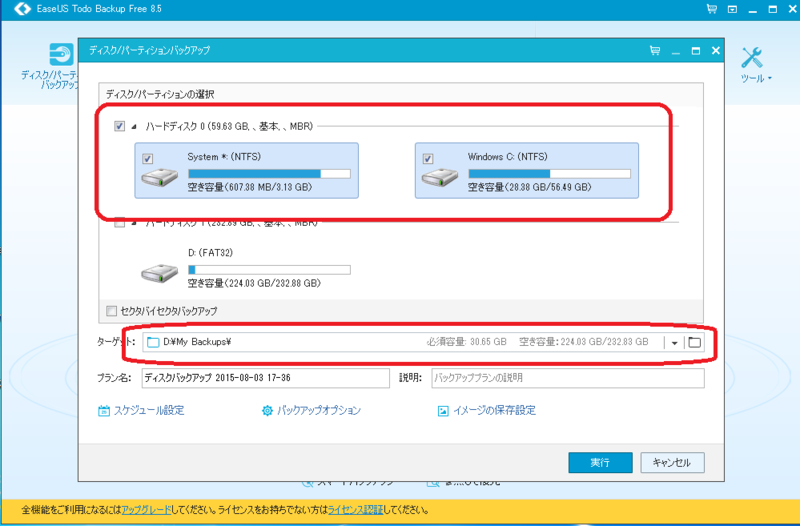Viewport: 800px width, 526px height.
Task: Close the ディスク/パーティションバックアップ dialog
Action: click(x=715, y=51)
